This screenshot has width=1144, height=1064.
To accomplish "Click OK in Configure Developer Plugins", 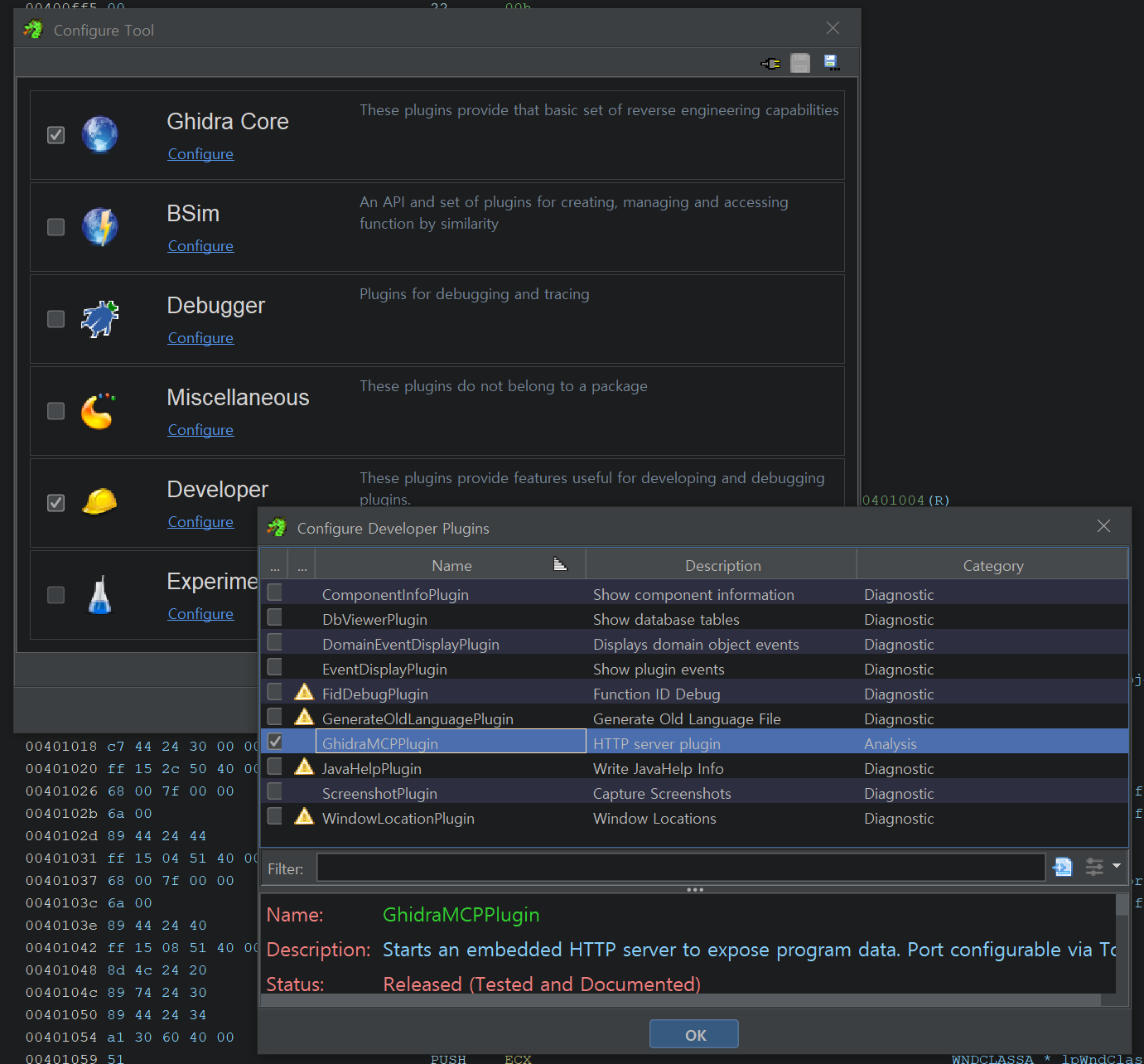I will pyautogui.click(x=694, y=1034).
